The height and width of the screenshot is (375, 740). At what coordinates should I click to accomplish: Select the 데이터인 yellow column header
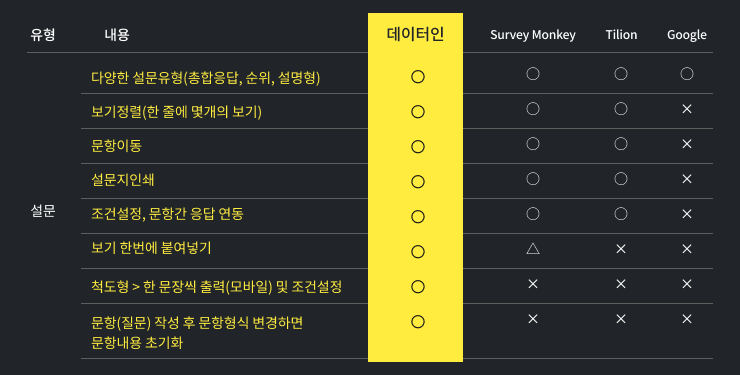click(x=415, y=34)
